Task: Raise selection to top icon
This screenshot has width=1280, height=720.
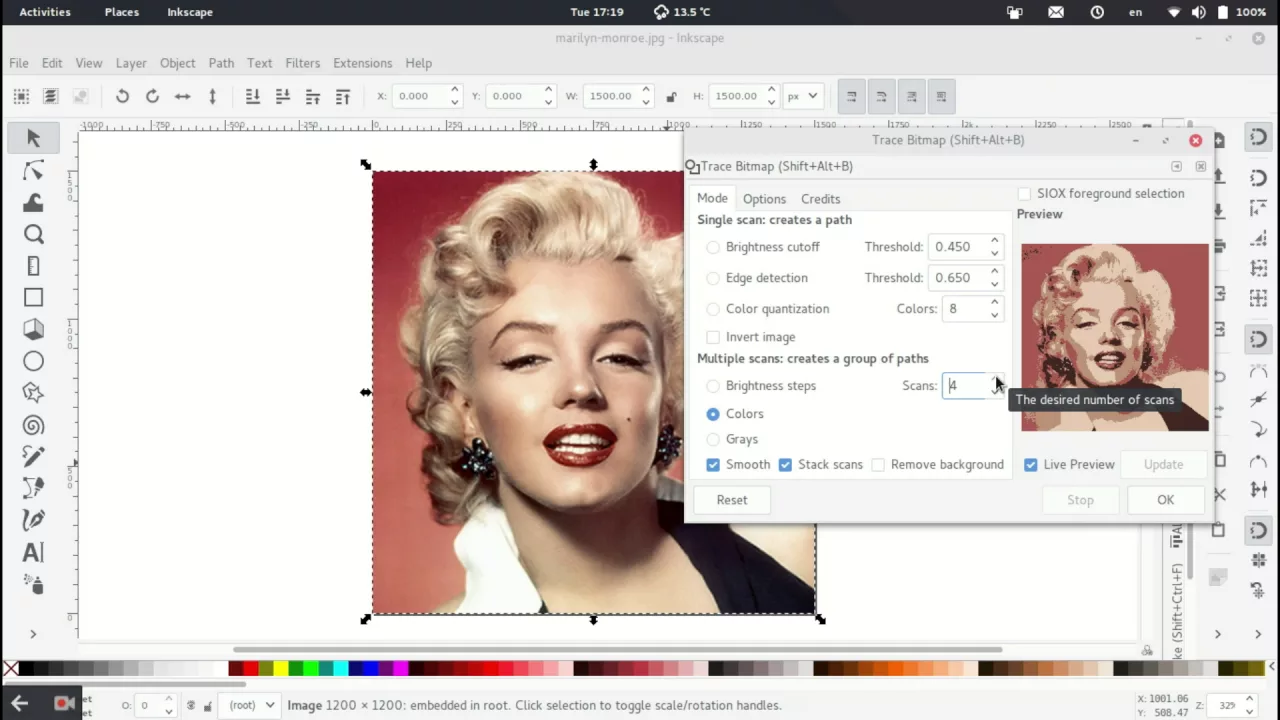Action: coord(343,96)
